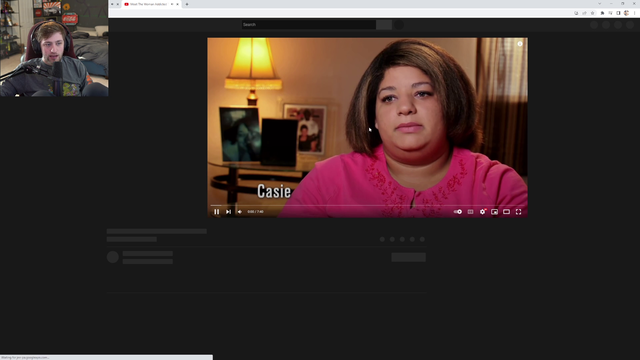Open the Chrome three-dot menu

click(x=634, y=13)
